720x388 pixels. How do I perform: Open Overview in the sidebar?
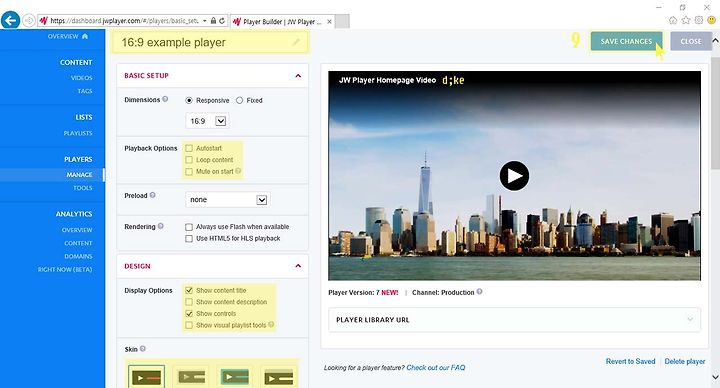[x=63, y=36]
